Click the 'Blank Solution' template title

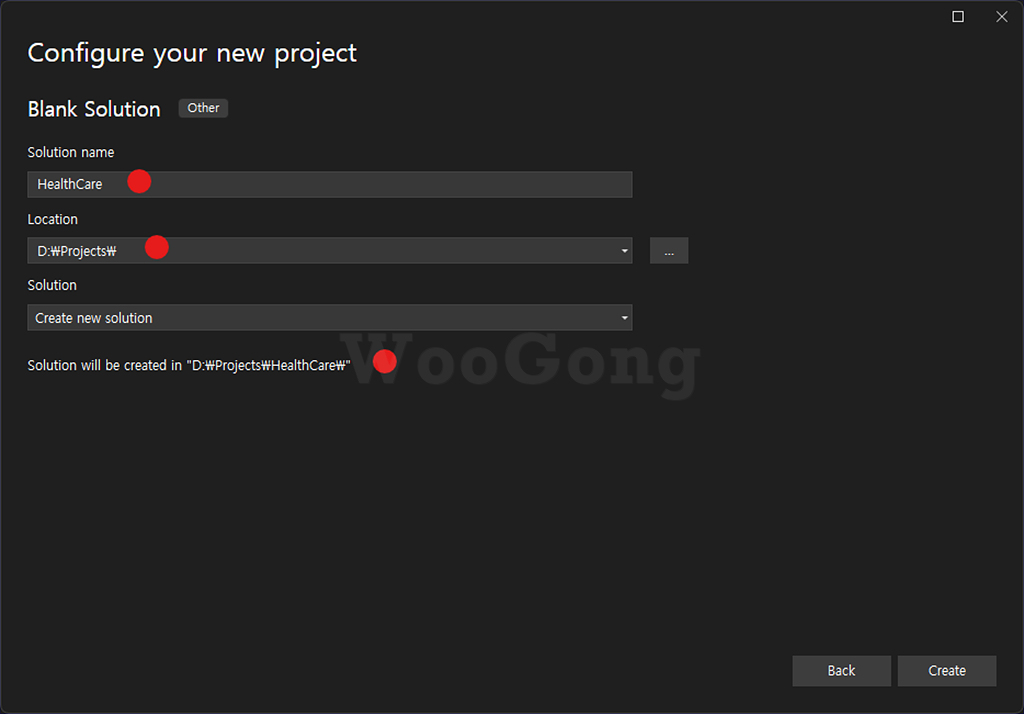click(94, 109)
